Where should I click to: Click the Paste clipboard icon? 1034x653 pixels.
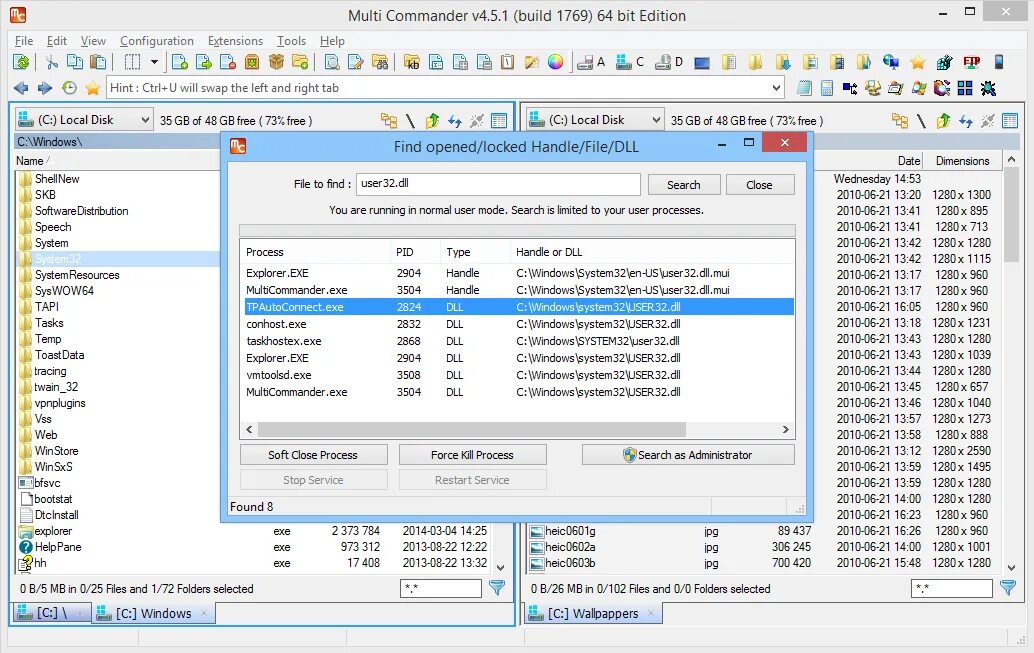click(98, 63)
